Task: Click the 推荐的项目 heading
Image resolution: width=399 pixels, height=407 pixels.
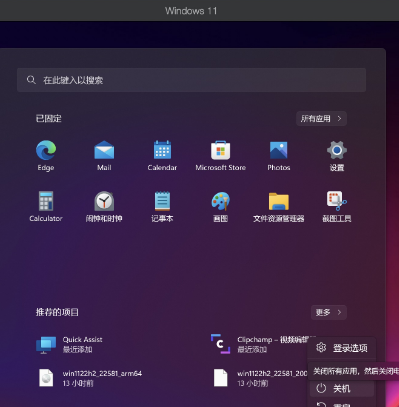Action: (x=57, y=312)
